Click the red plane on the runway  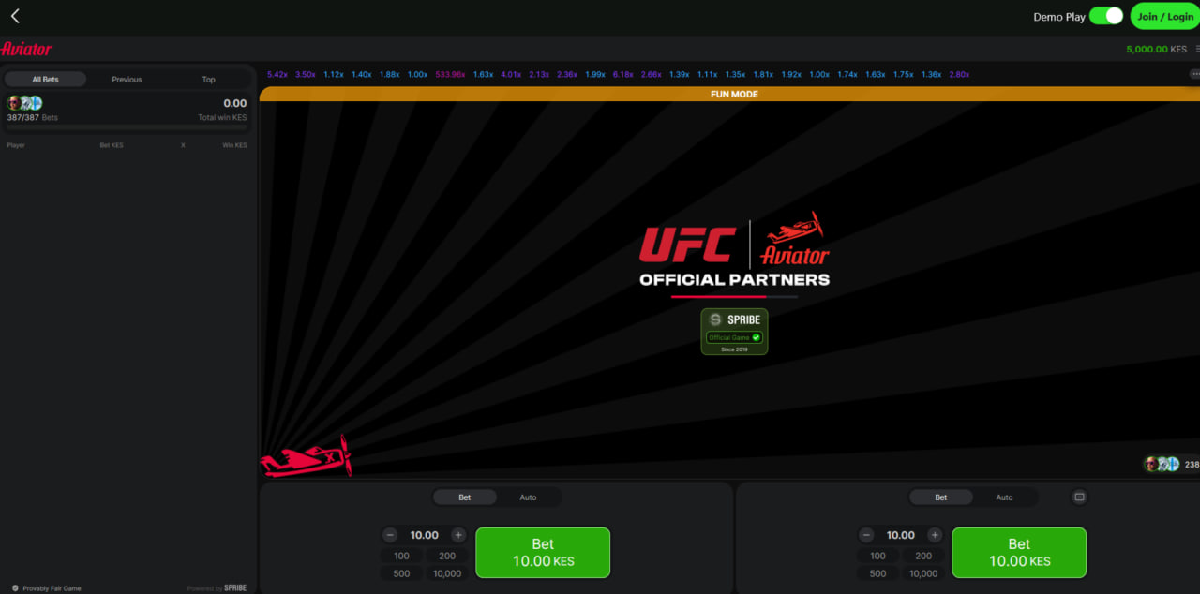[306, 459]
